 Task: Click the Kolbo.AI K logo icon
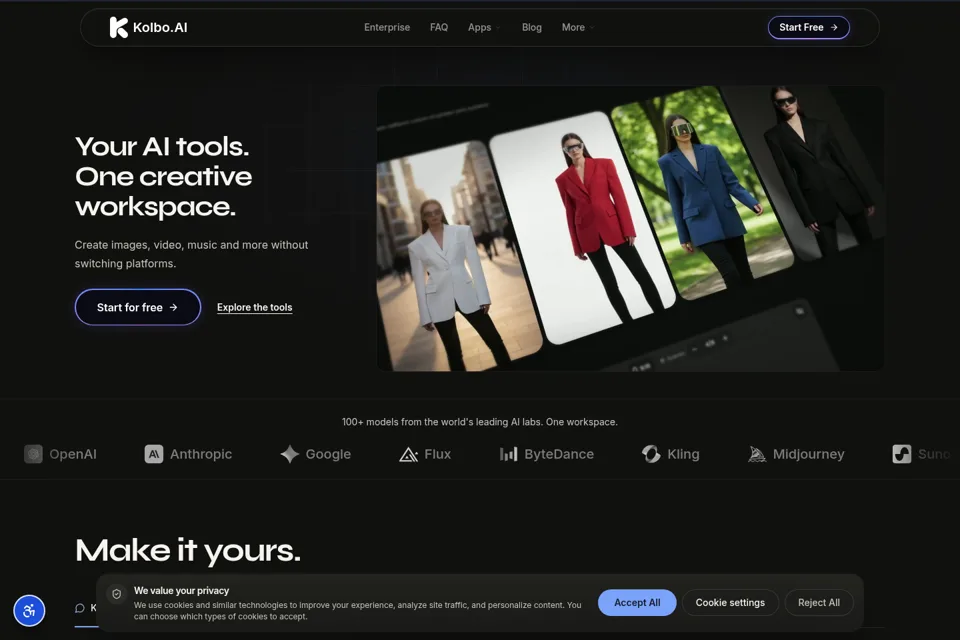118,28
